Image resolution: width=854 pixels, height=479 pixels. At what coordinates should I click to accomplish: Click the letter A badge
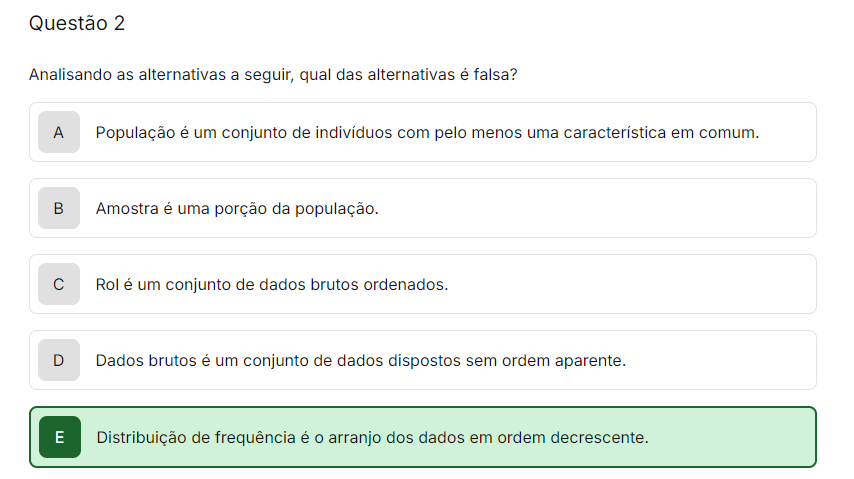[x=59, y=132]
